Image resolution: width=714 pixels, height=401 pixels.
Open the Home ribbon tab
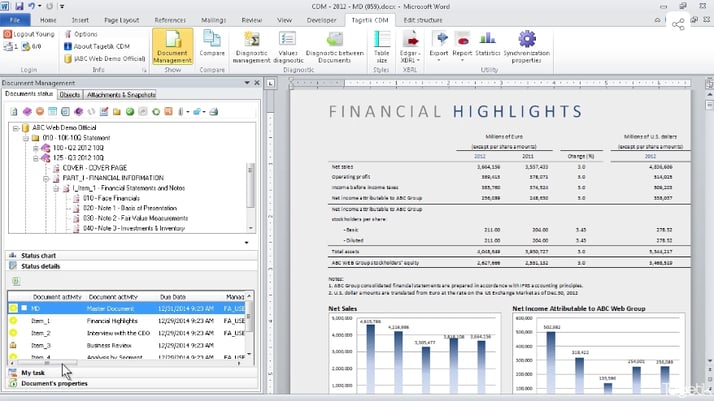tap(48, 20)
